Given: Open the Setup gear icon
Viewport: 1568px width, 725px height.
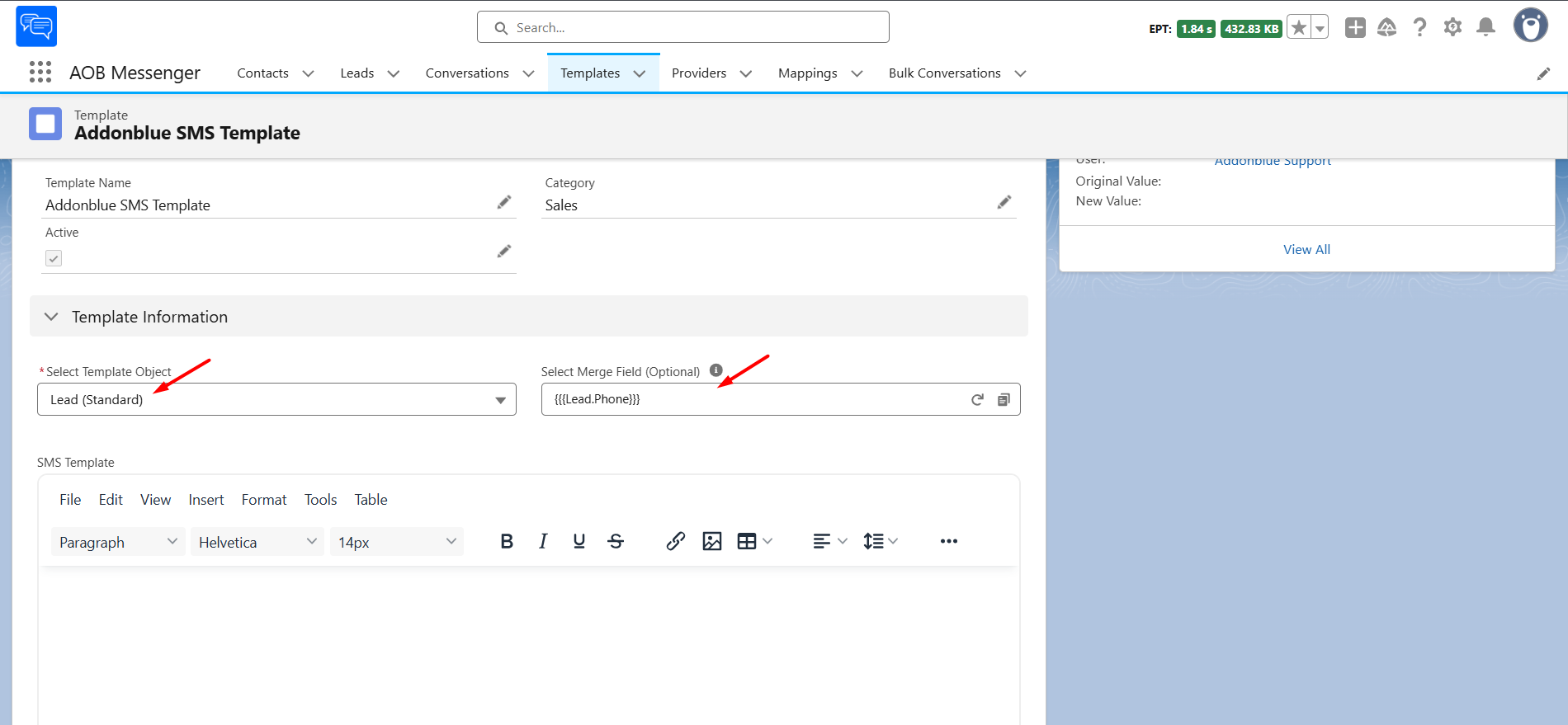Looking at the screenshot, I should (x=1452, y=27).
